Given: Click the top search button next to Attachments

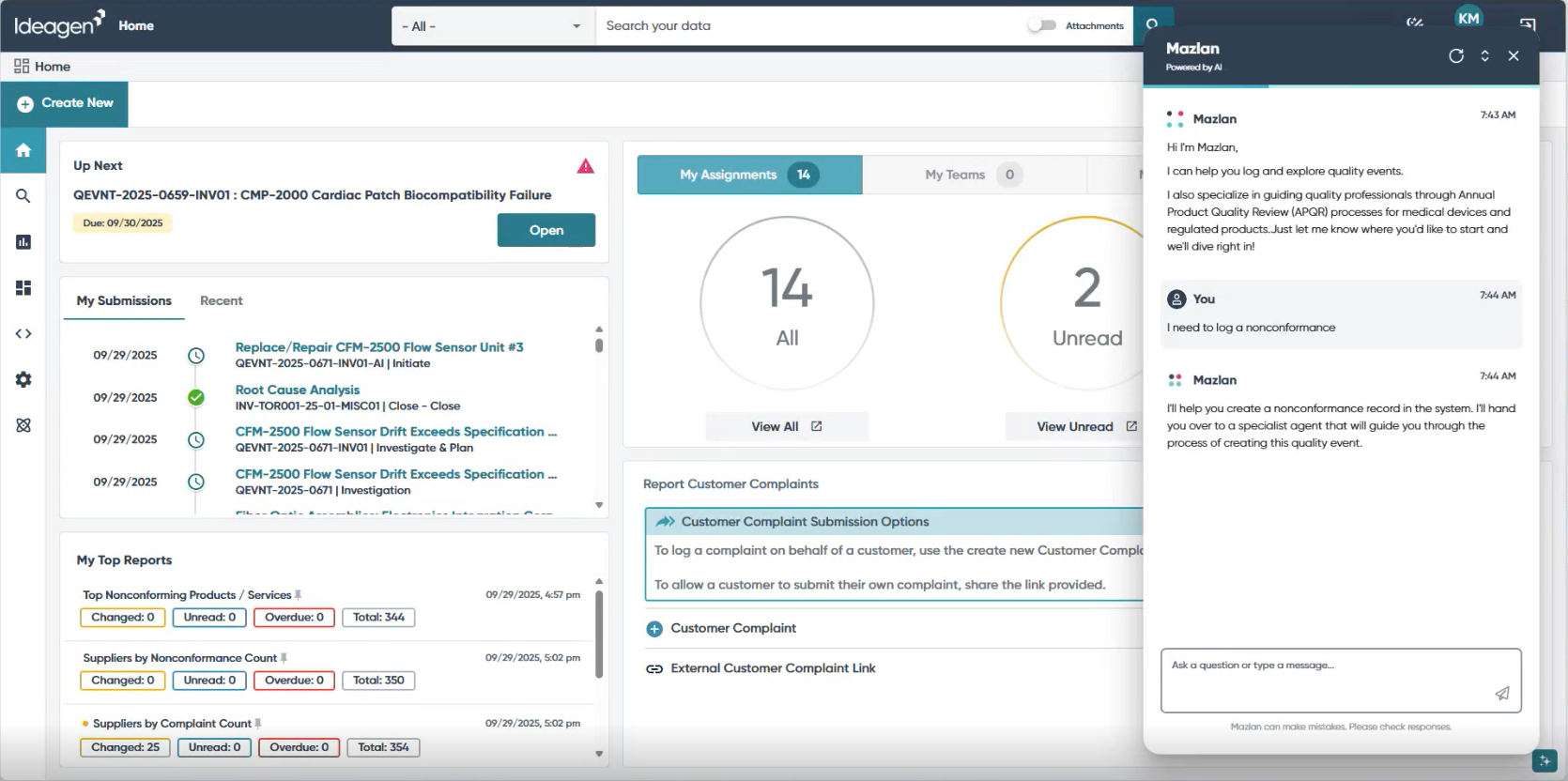Looking at the screenshot, I should [1152, 24].
